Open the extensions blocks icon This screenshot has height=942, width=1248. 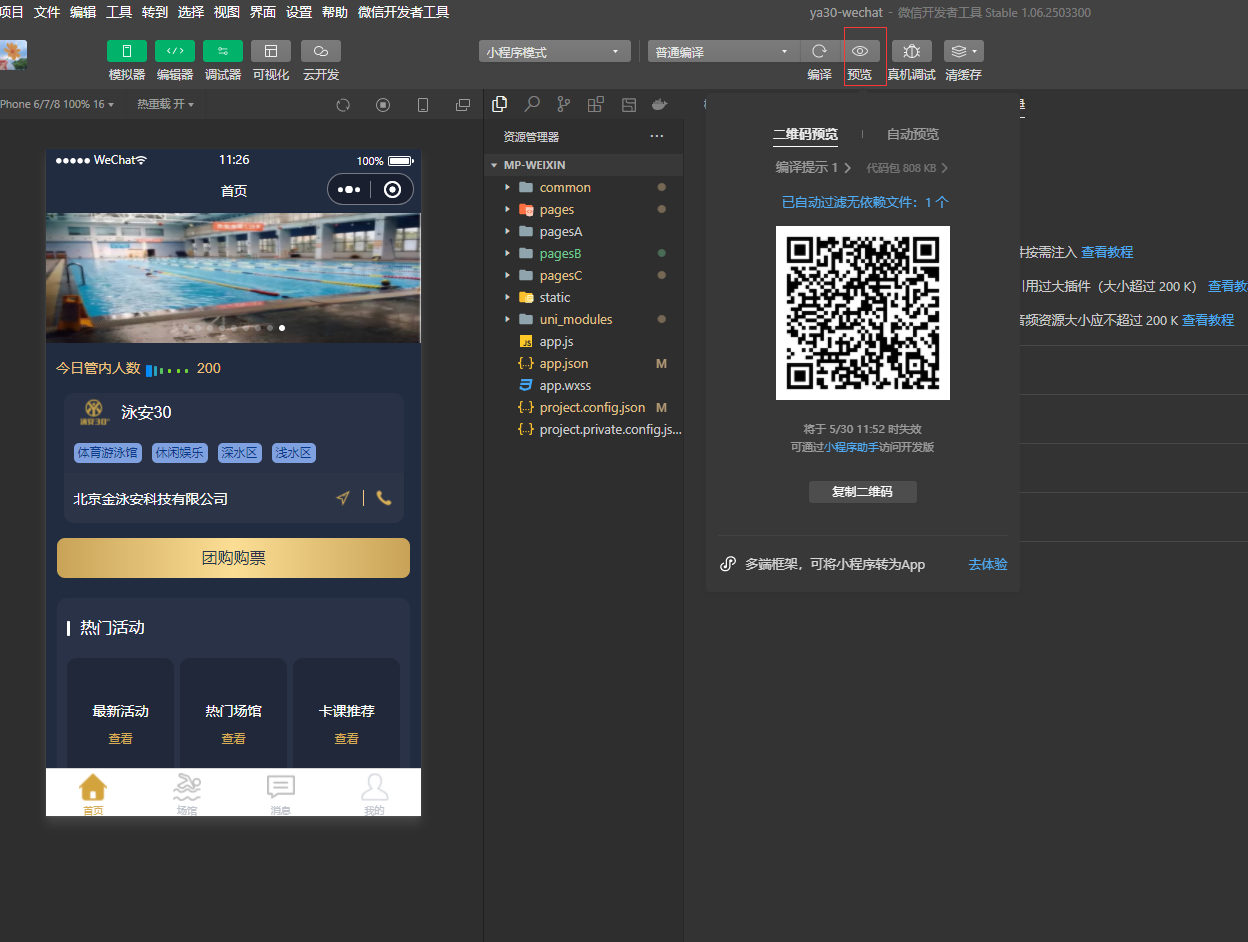[x=596, y=104]
